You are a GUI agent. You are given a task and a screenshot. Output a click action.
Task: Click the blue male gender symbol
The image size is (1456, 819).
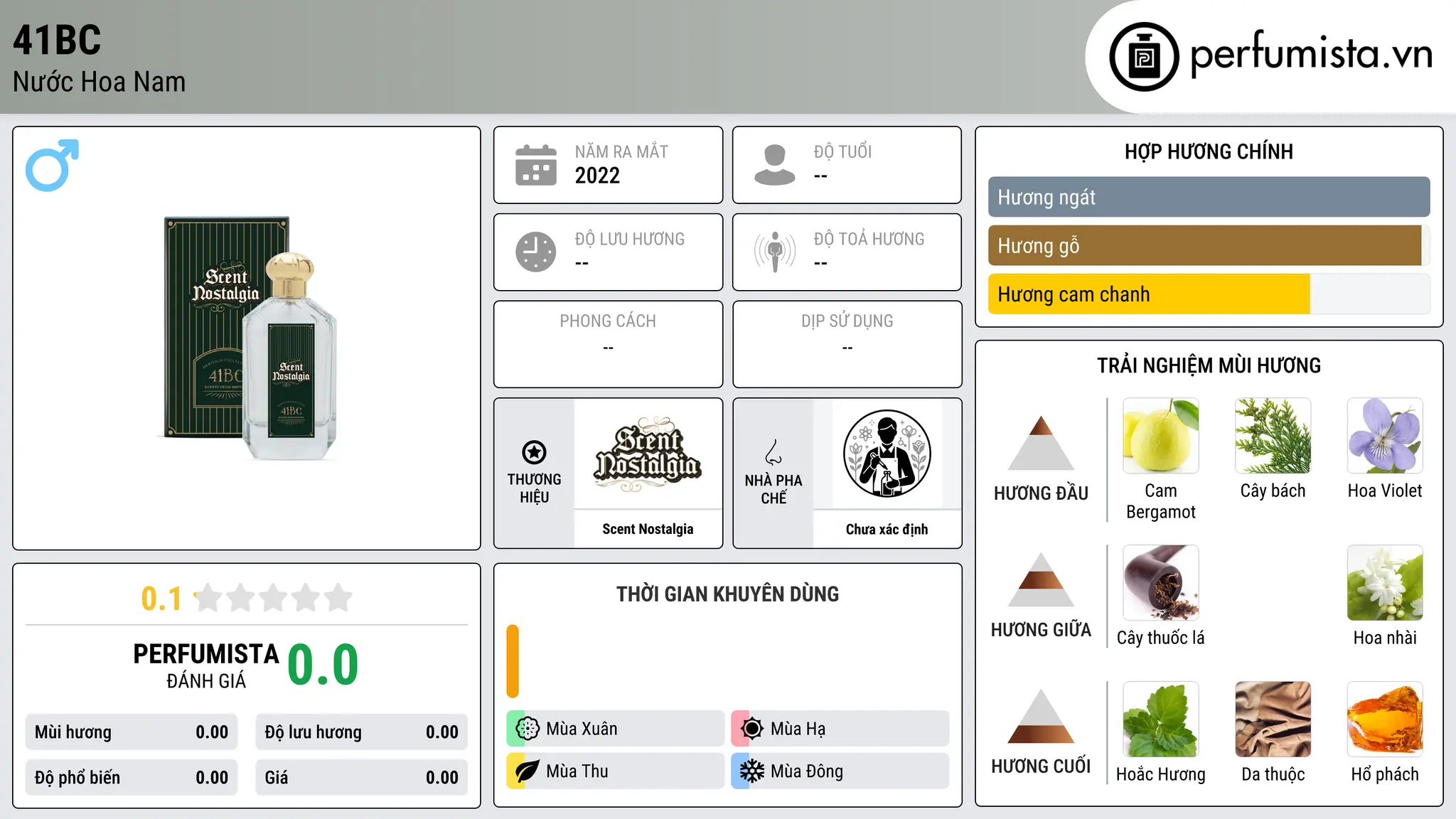click(52, 165)
